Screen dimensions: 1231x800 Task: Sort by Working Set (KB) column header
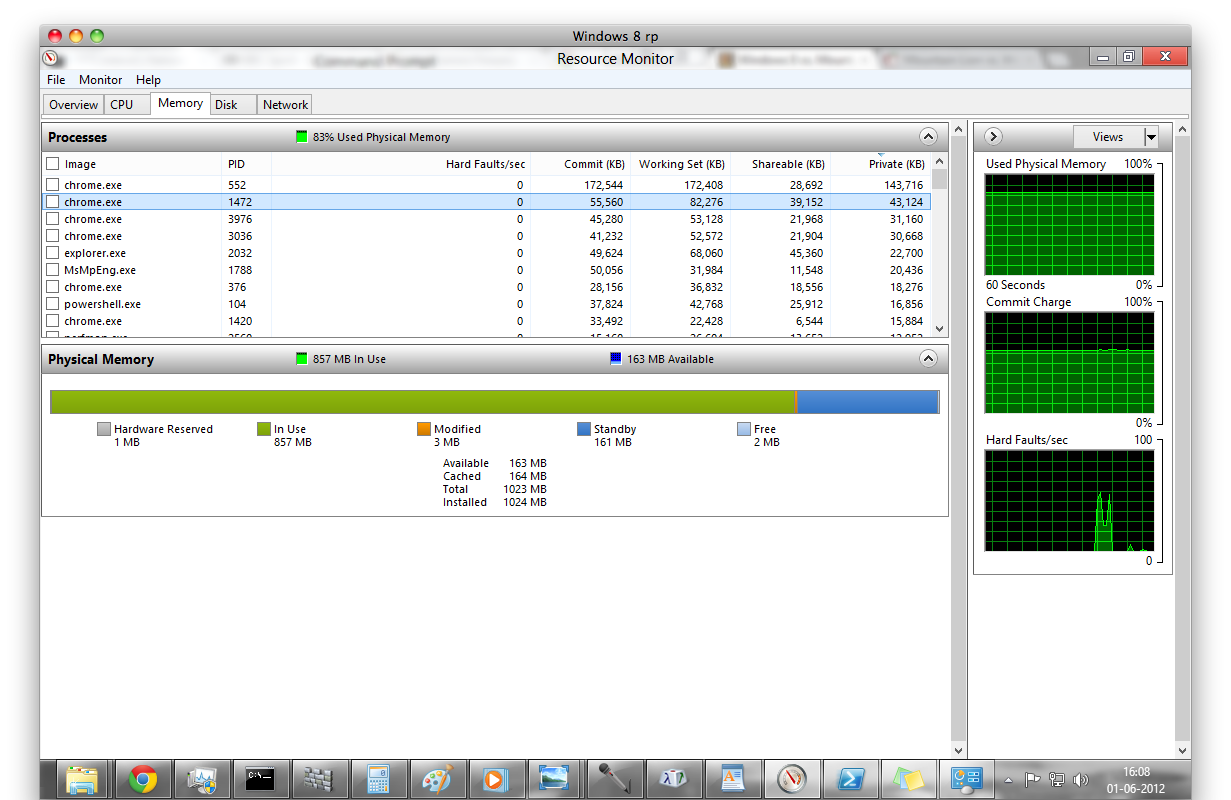680,164
